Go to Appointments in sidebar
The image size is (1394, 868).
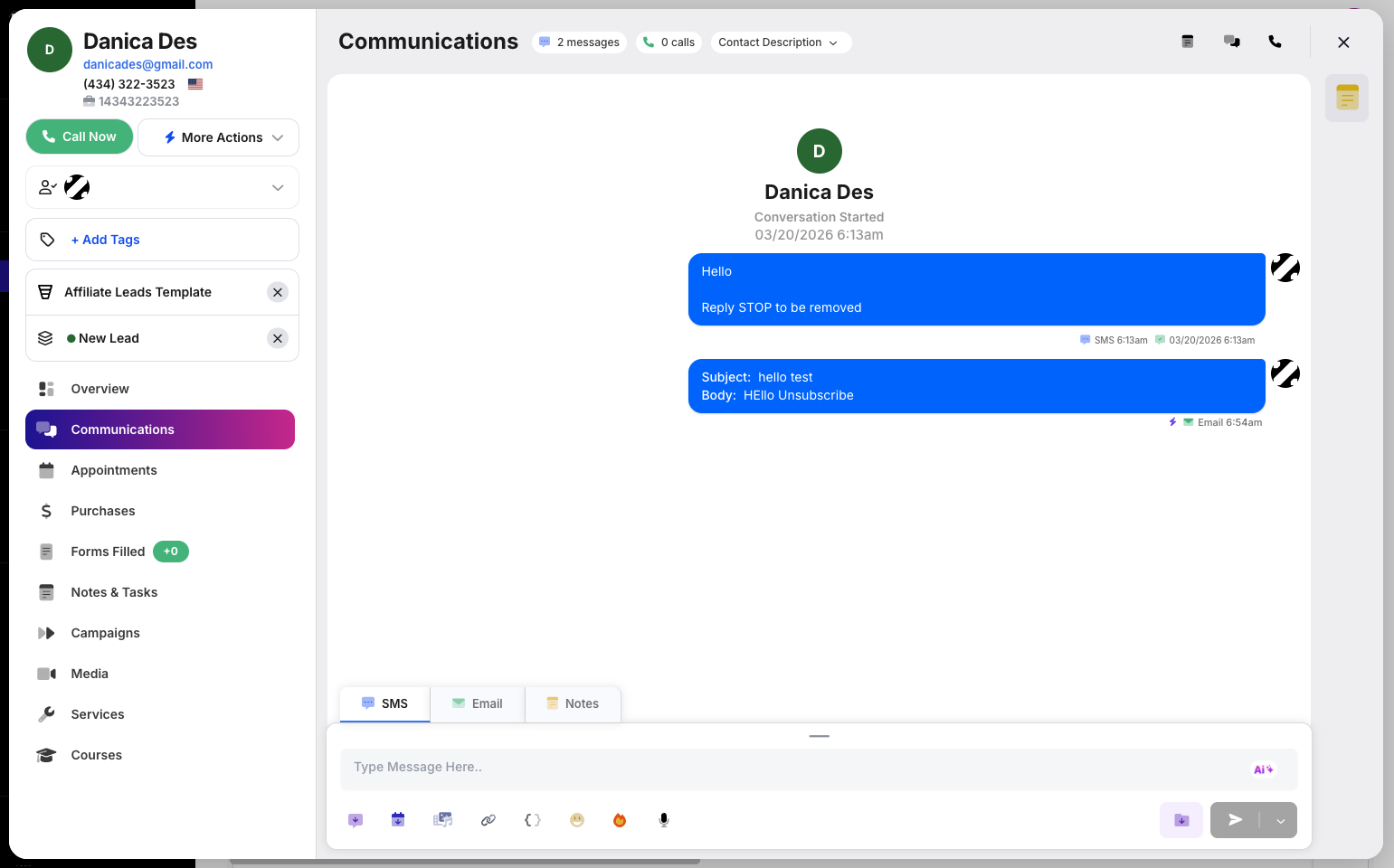pyautogui.click(x=160, y=470)
